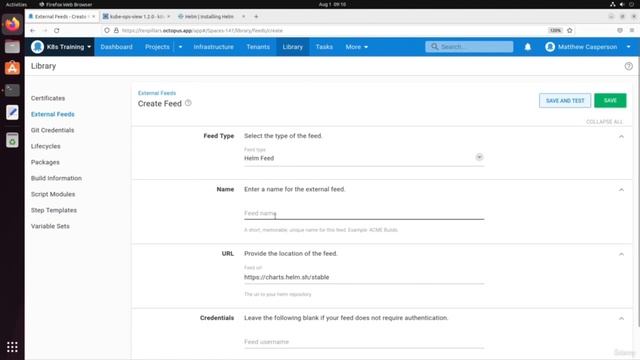Open the system tray status icons
The width and height of the screenshot is (640, 360).
click(x=622, y=4)
